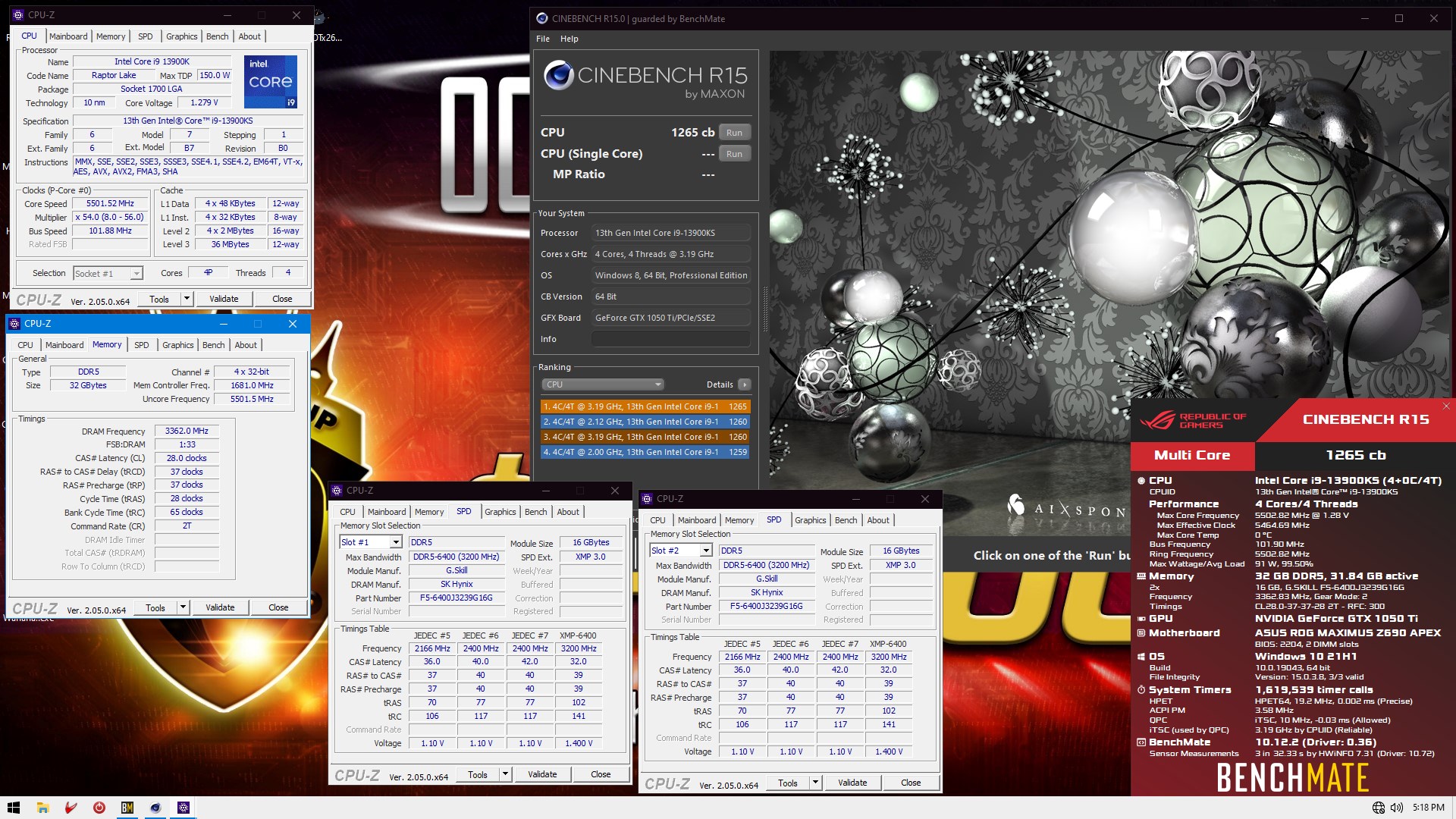The width and height of the screenshot is (1456, 819).
Task: Open the Help menu in Cinebench
Action: coord(570,39)
